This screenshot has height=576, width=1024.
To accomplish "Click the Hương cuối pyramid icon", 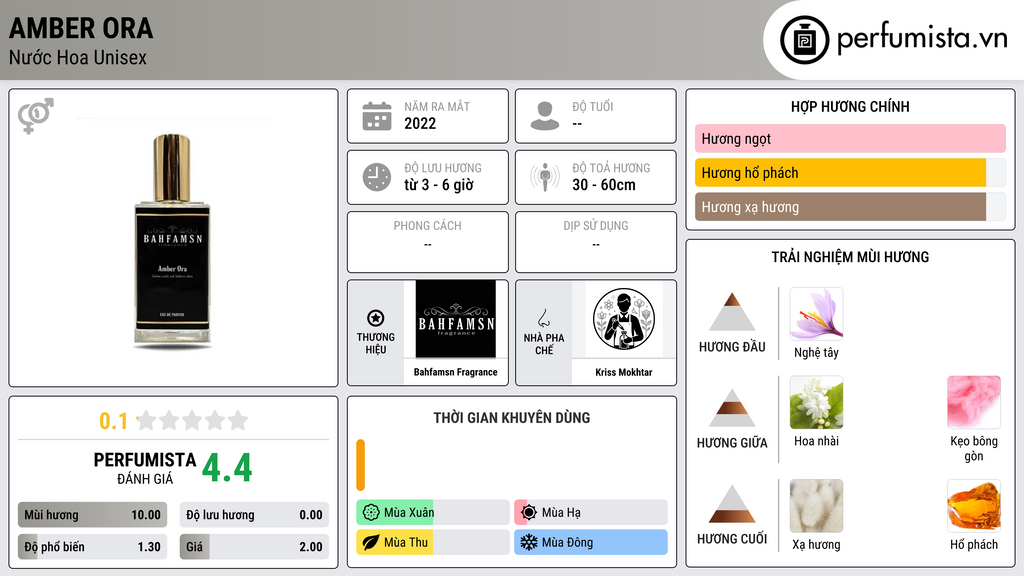I will (732, 504).
